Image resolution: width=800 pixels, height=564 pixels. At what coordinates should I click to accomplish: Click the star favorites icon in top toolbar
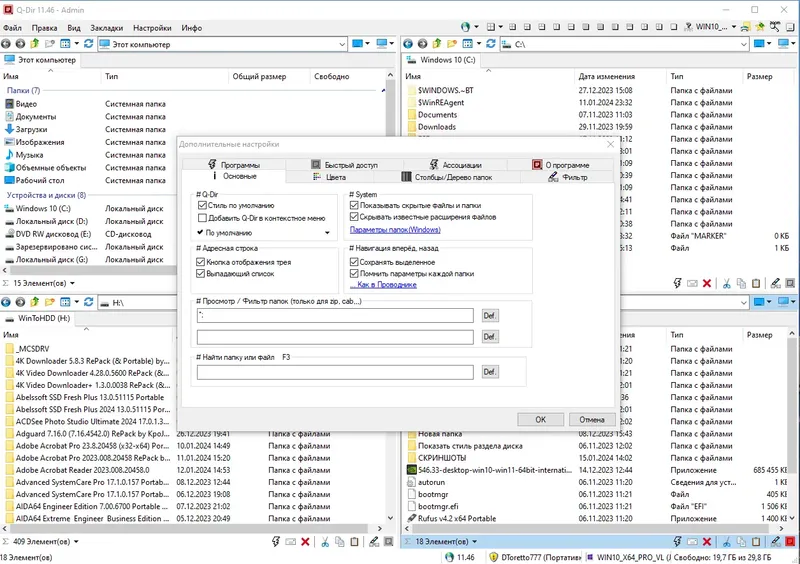pos(760,27)
